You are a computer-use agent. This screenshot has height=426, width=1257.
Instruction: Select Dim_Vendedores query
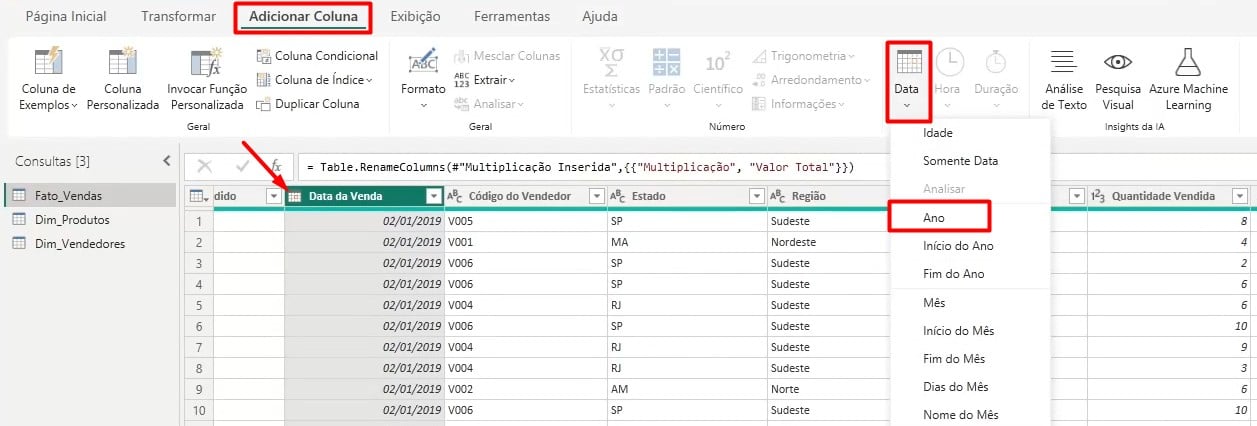(89, 243)
